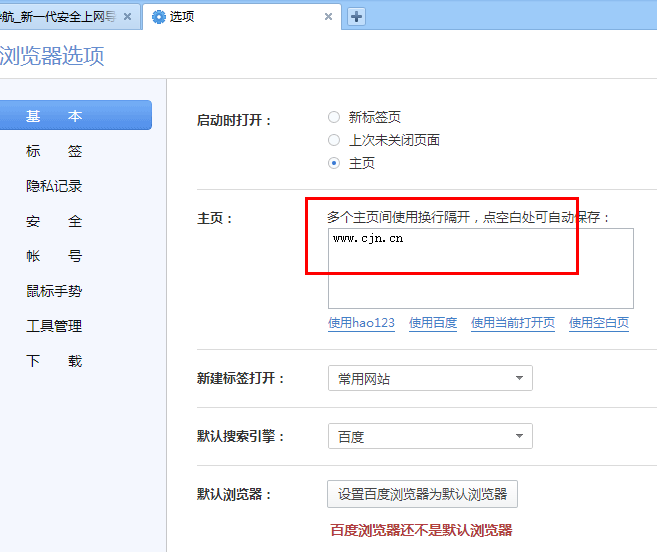Image resolution: width=657 pixels, height=552 pixels.
Task: Click the homepage URL text box
Action: coord(480,268)
